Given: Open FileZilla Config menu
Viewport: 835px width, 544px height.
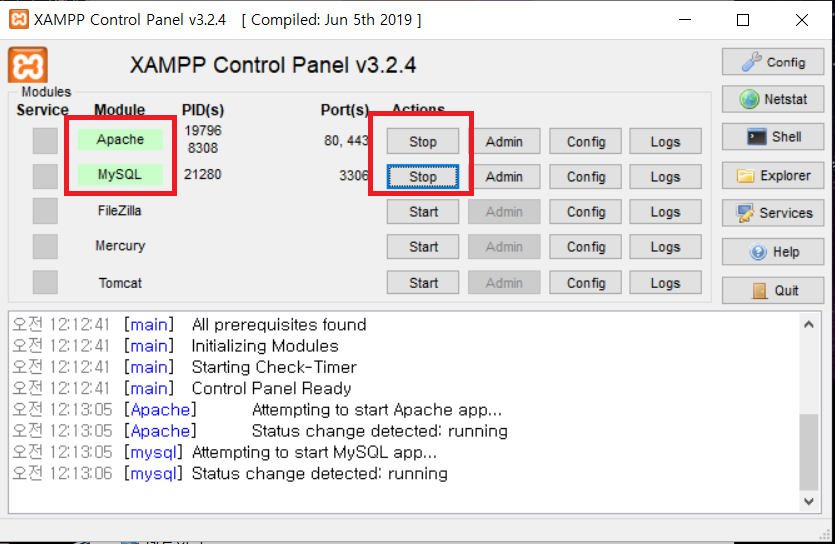Looking at the screenshot, I should [x=586, y=212].
